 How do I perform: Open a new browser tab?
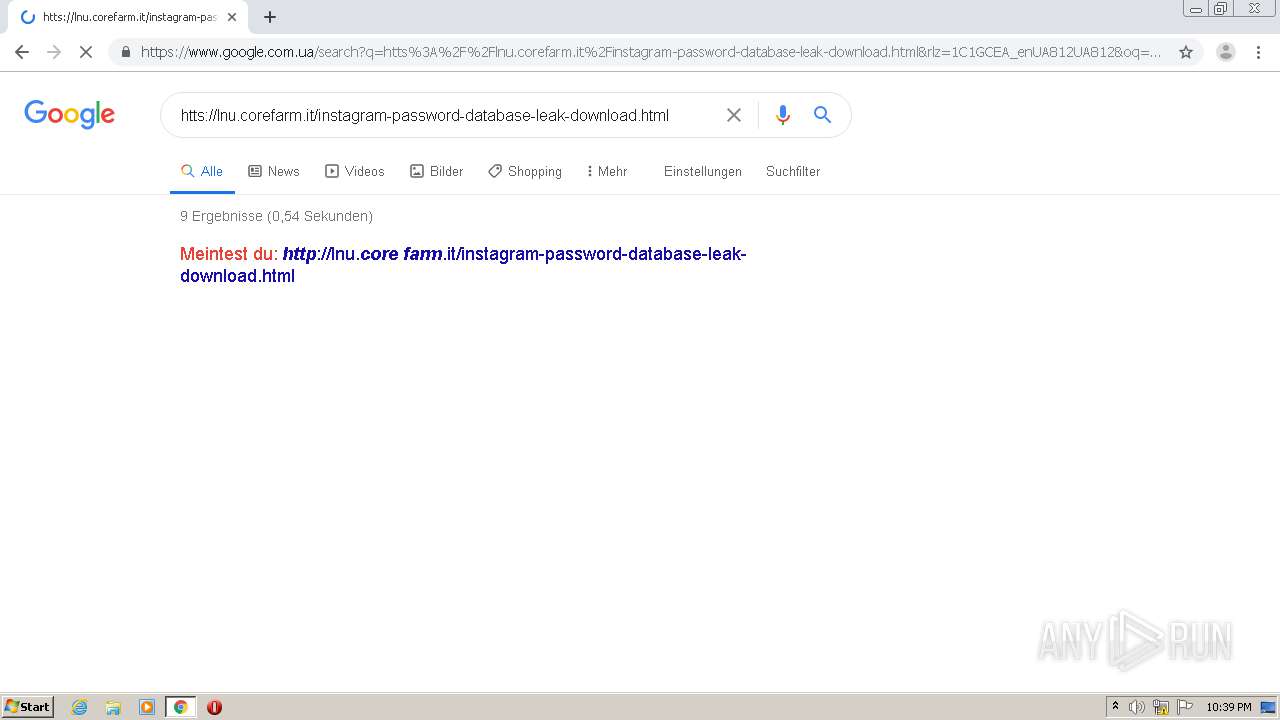pyautogui.click(x=270, y=17)
